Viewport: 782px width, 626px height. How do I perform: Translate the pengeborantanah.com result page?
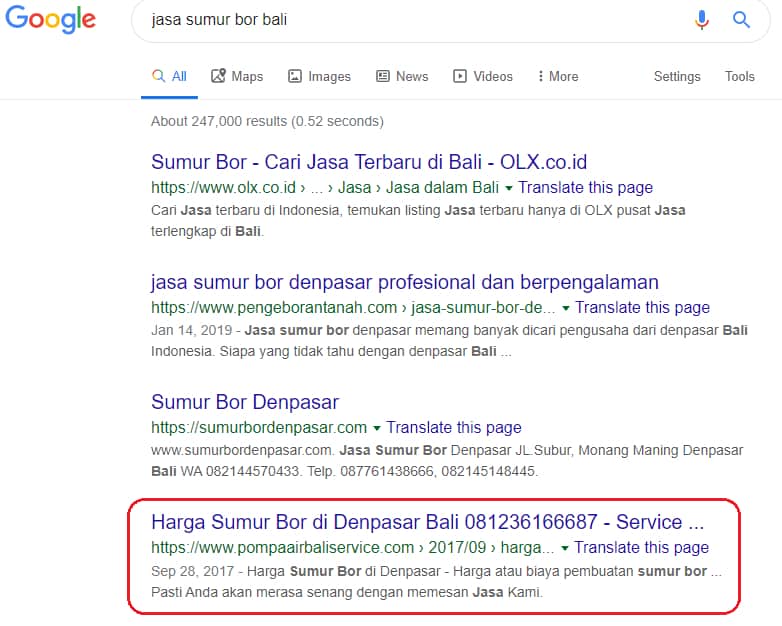pyautogui.click(x=642, y=307)
